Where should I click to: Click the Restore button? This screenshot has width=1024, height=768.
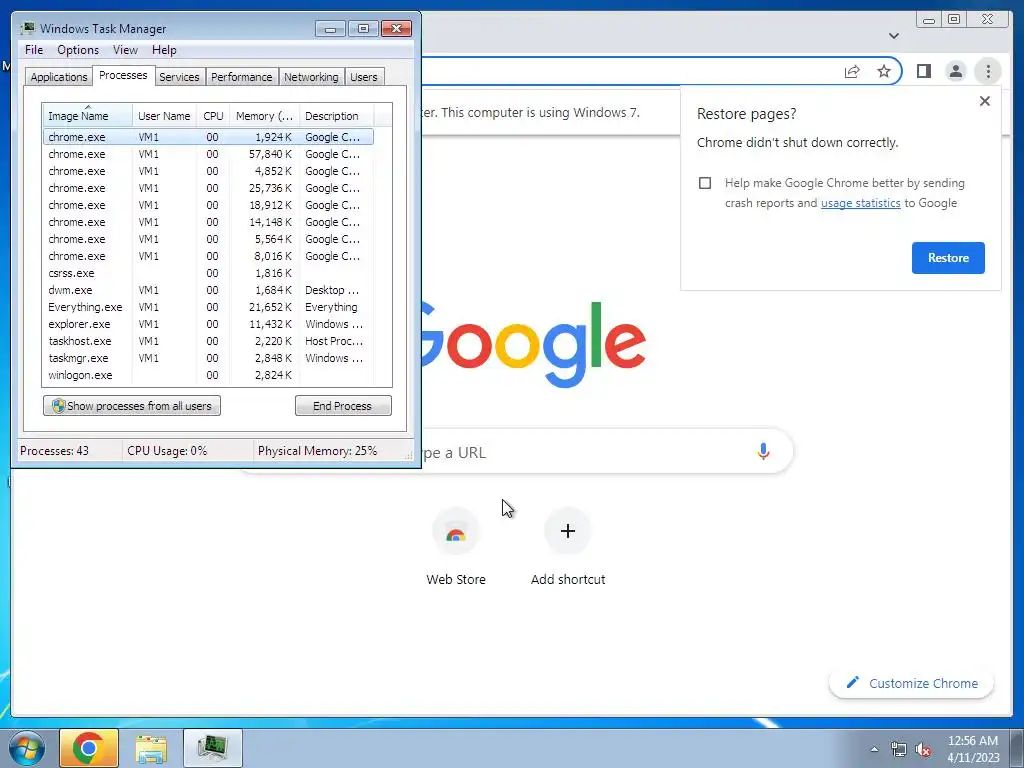948,258
